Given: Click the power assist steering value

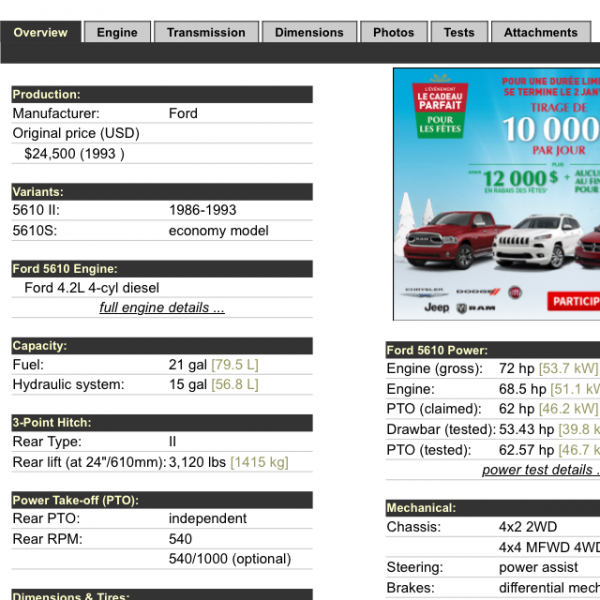Looking at the screenshot, I should 538,567.
